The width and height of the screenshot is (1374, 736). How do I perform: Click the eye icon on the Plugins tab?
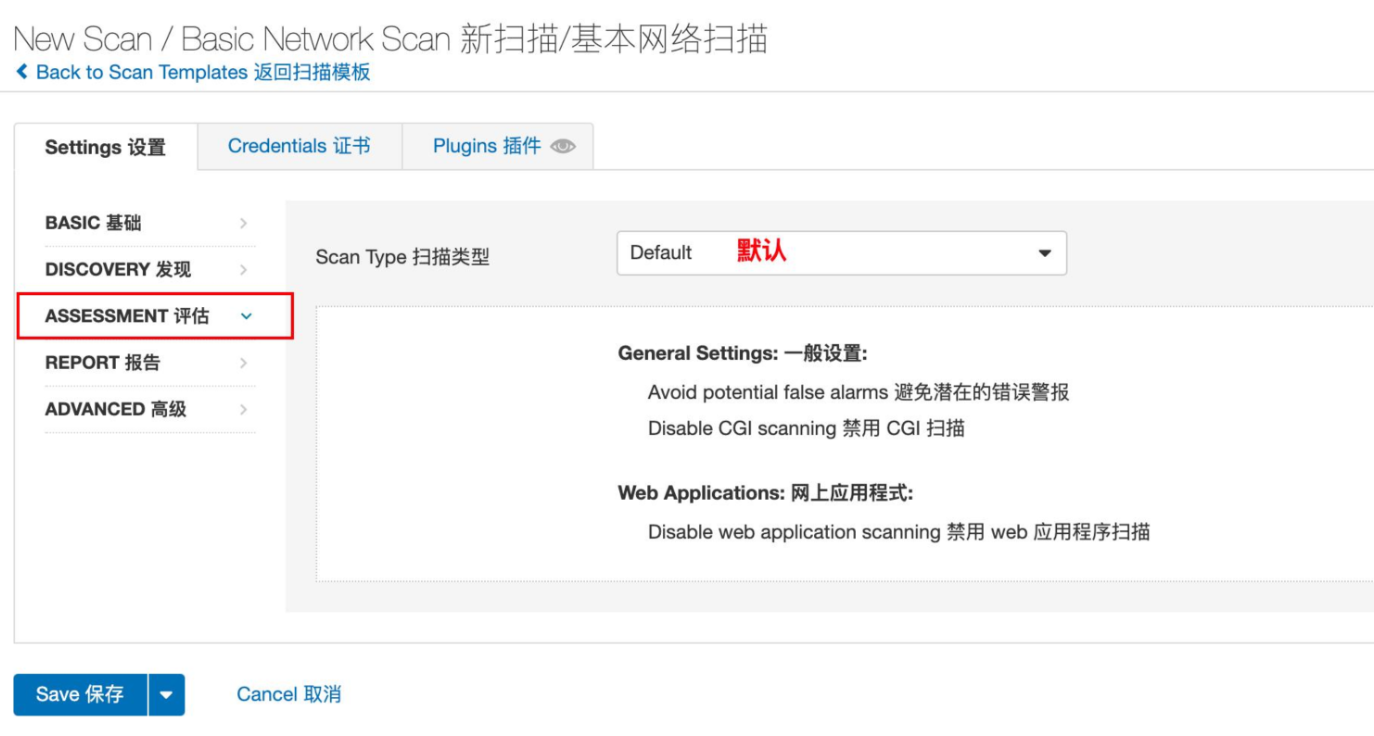tap(563, 147)
